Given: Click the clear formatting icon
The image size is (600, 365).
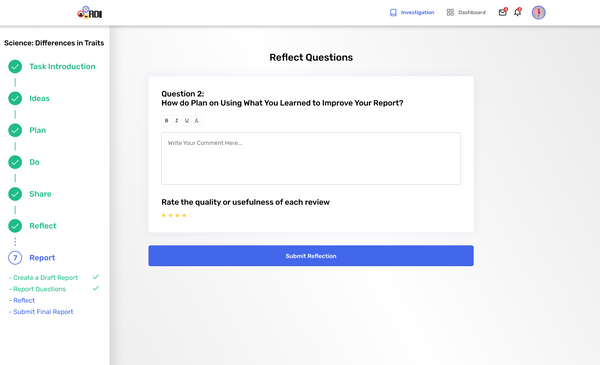Looking at the screenshot, I should 196,121.
